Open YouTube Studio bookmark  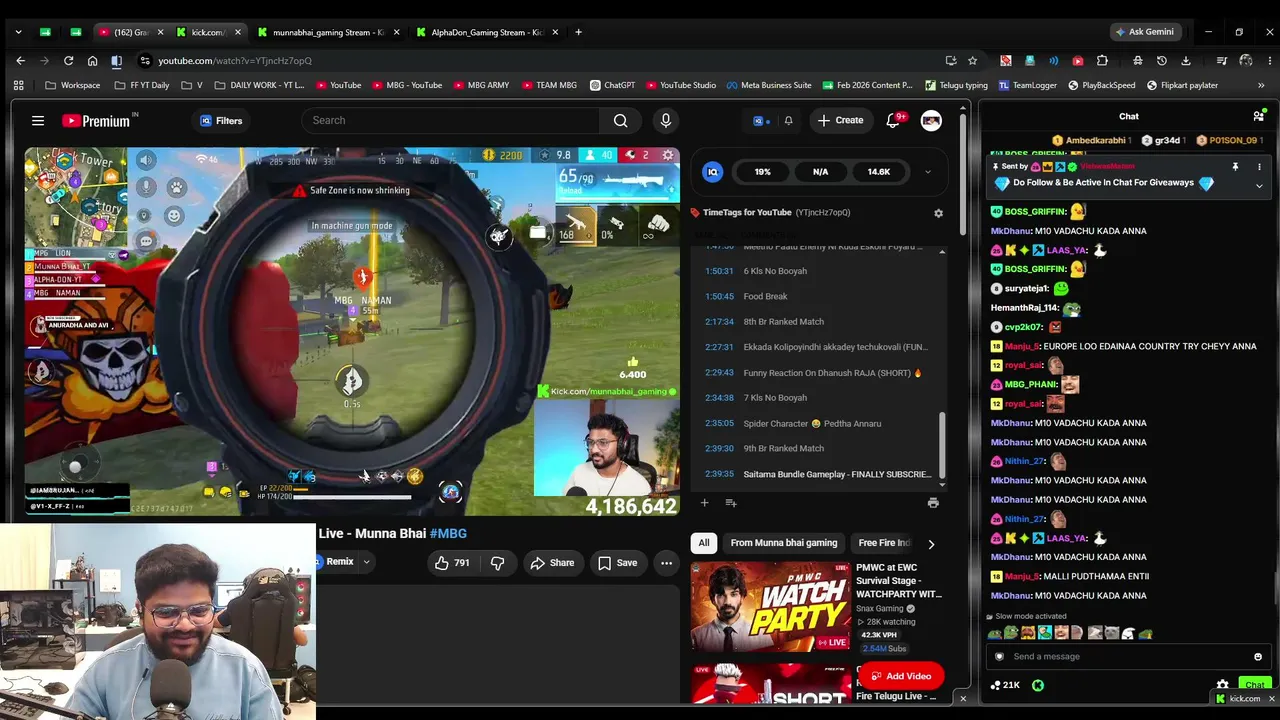[681, 86]
